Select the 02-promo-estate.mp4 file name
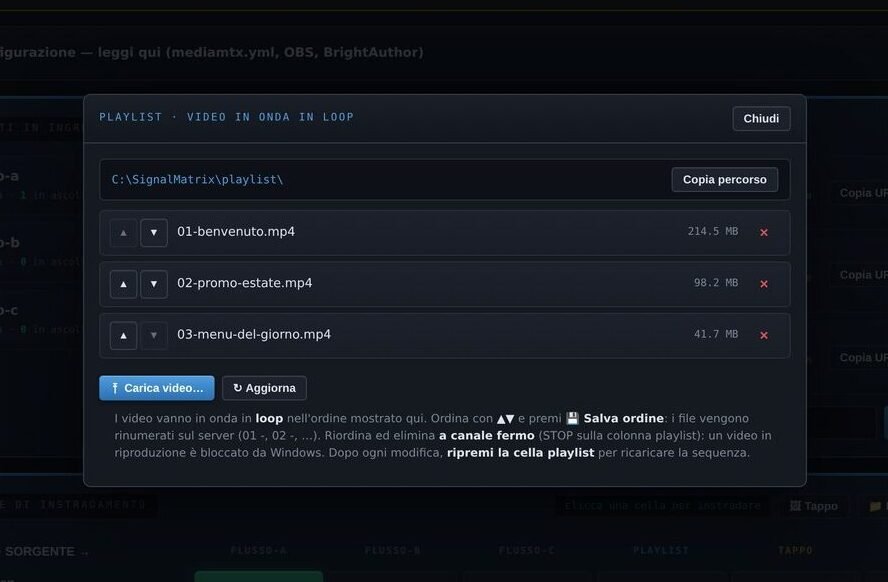The image size is (888, 582). point(245,283)
